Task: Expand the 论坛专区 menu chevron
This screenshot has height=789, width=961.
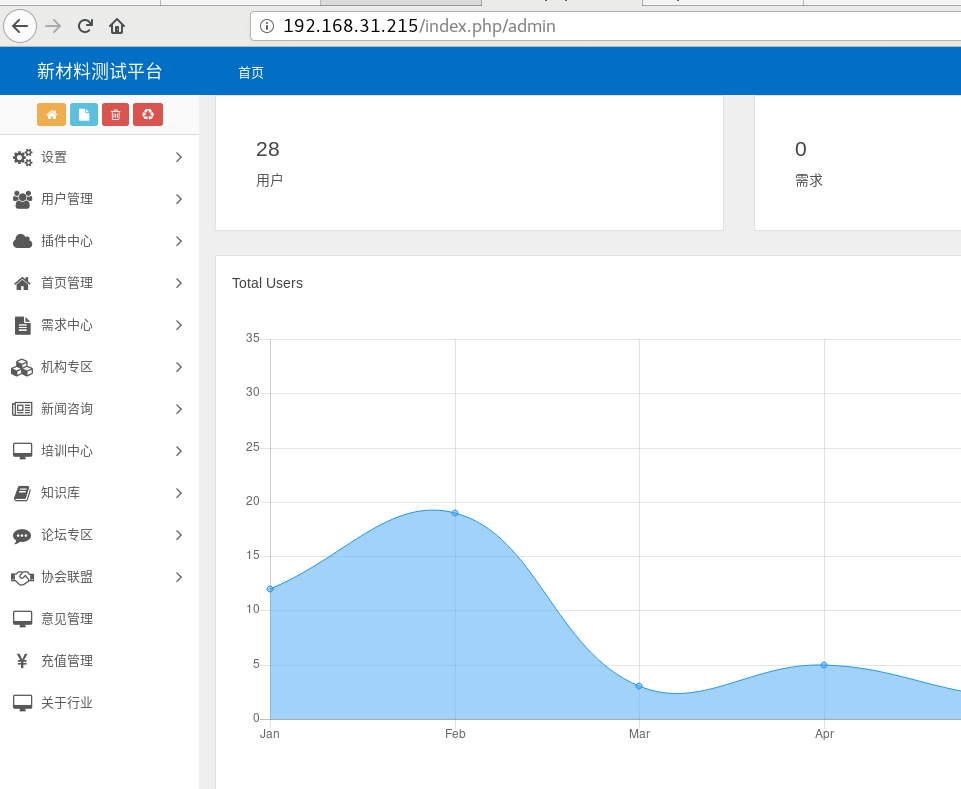Action: click(179, 535)
